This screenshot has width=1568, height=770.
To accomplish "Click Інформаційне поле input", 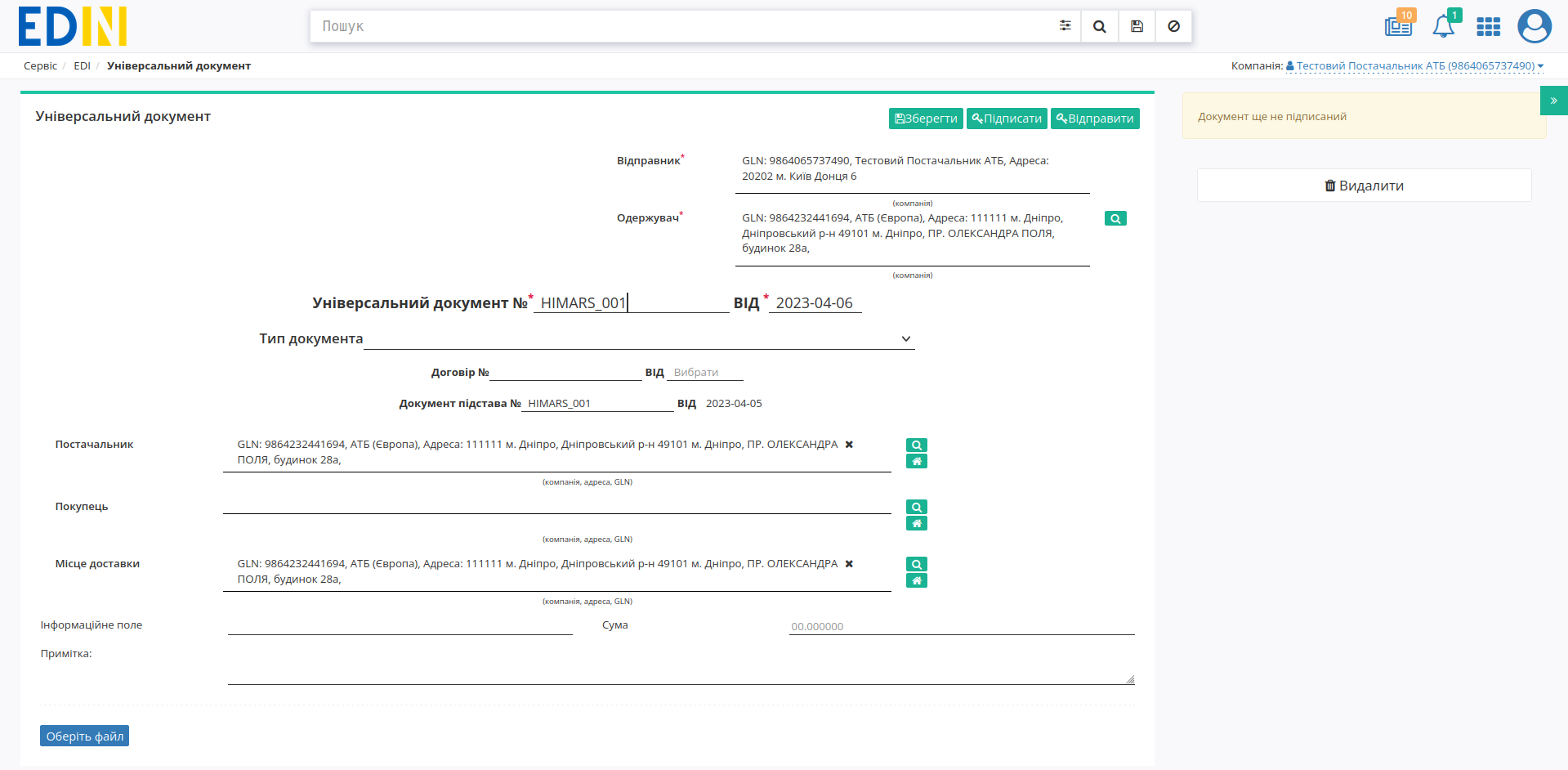I will tap(400, 626).
